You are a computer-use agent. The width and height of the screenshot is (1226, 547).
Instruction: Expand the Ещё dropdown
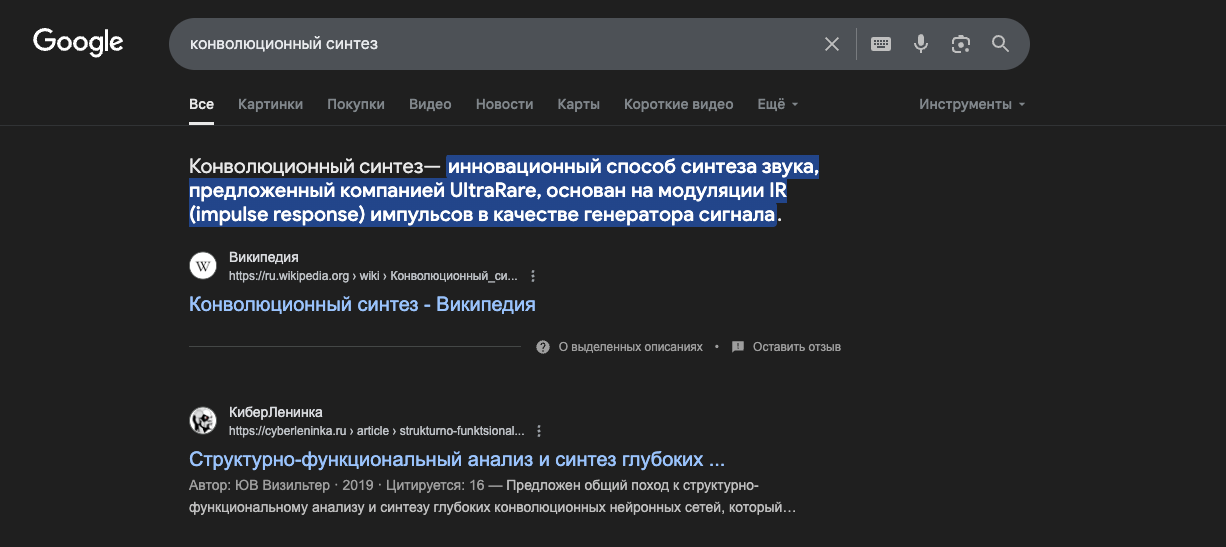(778, 104)
